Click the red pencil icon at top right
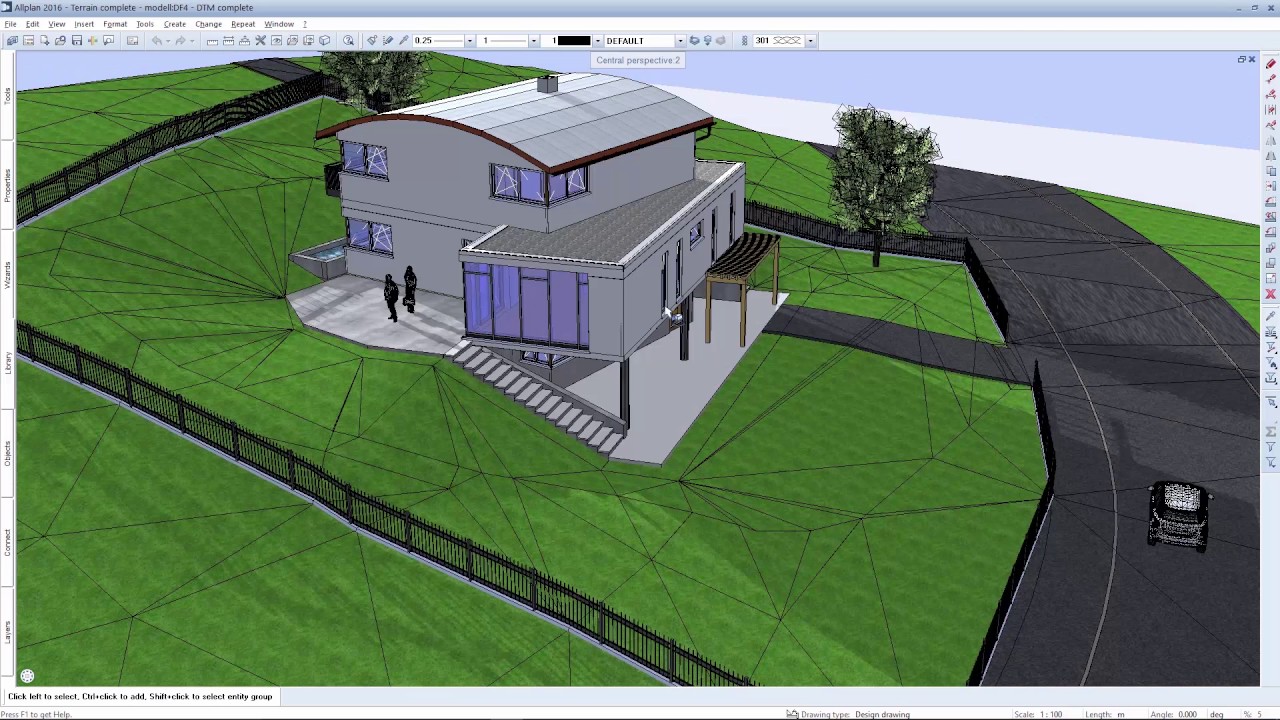The image size is (1280, 720). click(x=1271, y=64)
